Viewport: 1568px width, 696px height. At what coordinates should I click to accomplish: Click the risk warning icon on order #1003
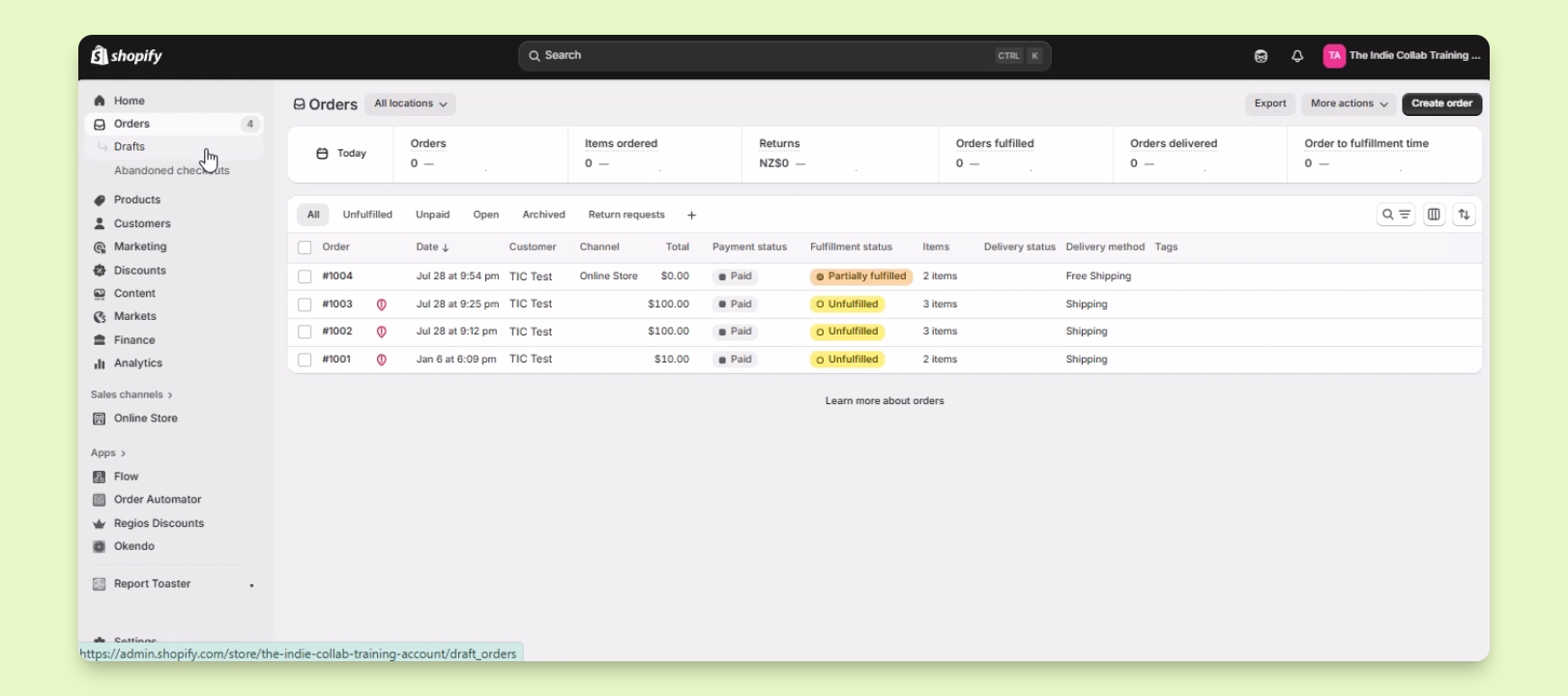tap(382, 304)
